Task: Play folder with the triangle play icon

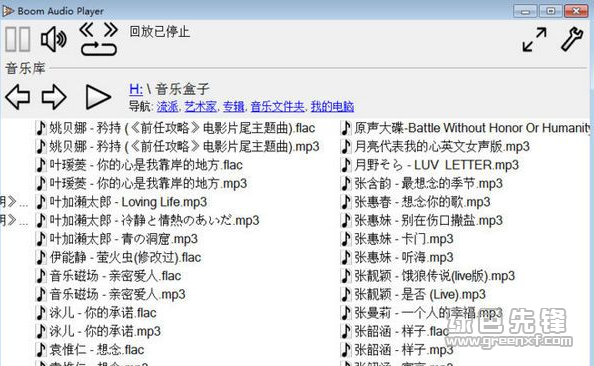Action: pyautogui.click(x=98, y=97)
